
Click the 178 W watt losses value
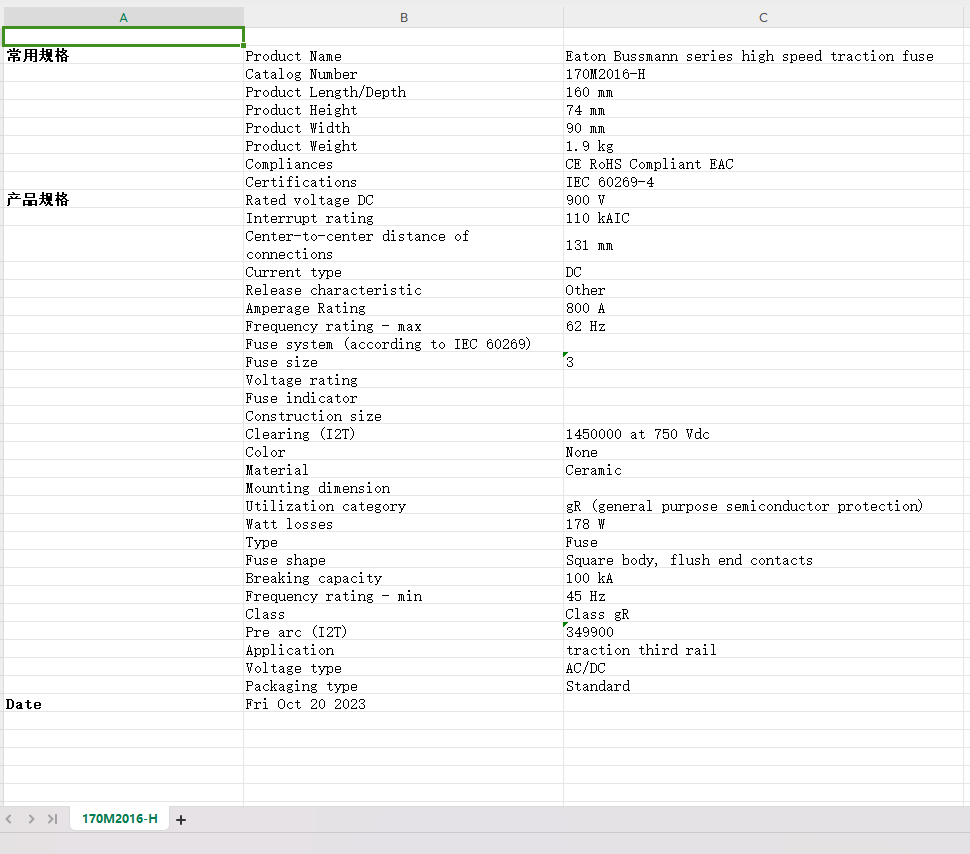763,523
